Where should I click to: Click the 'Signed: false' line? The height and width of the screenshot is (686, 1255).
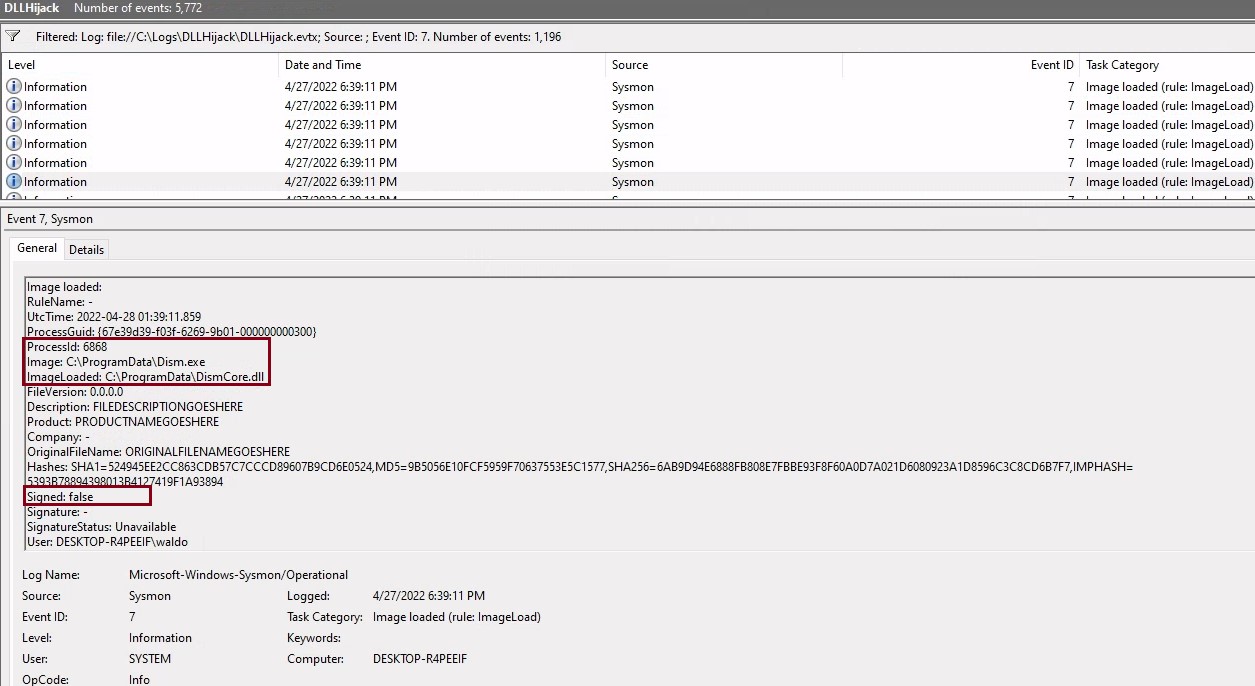[x=60, y=497]
